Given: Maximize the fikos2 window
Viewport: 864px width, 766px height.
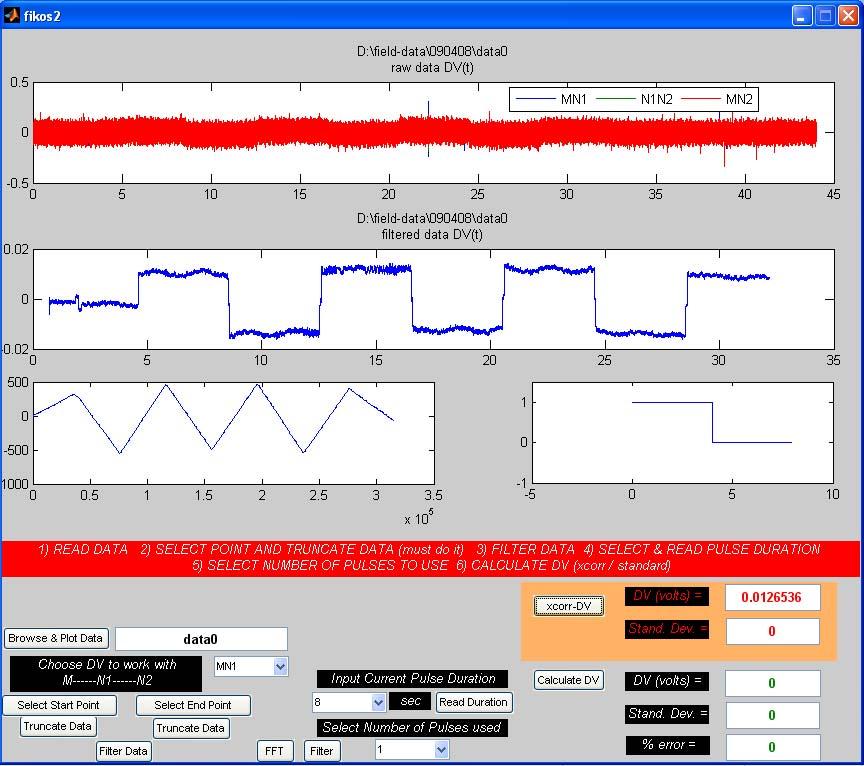Looking at the screenshot, I should [x=825, y=15].
